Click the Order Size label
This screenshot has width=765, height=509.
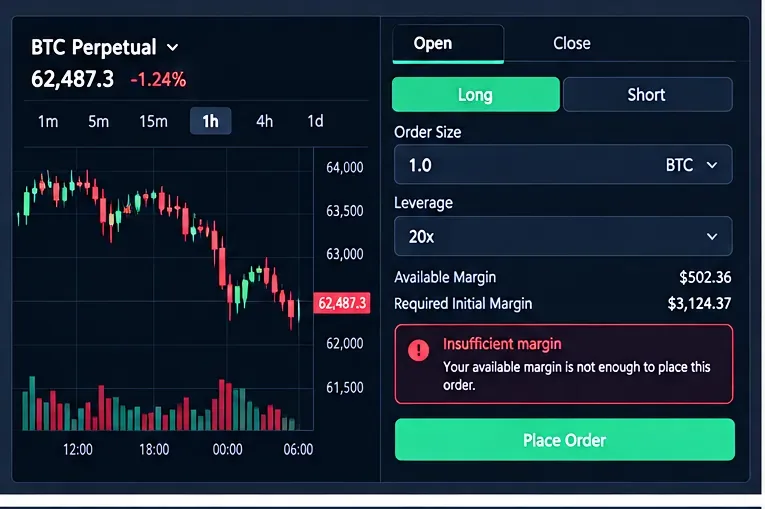427,132
